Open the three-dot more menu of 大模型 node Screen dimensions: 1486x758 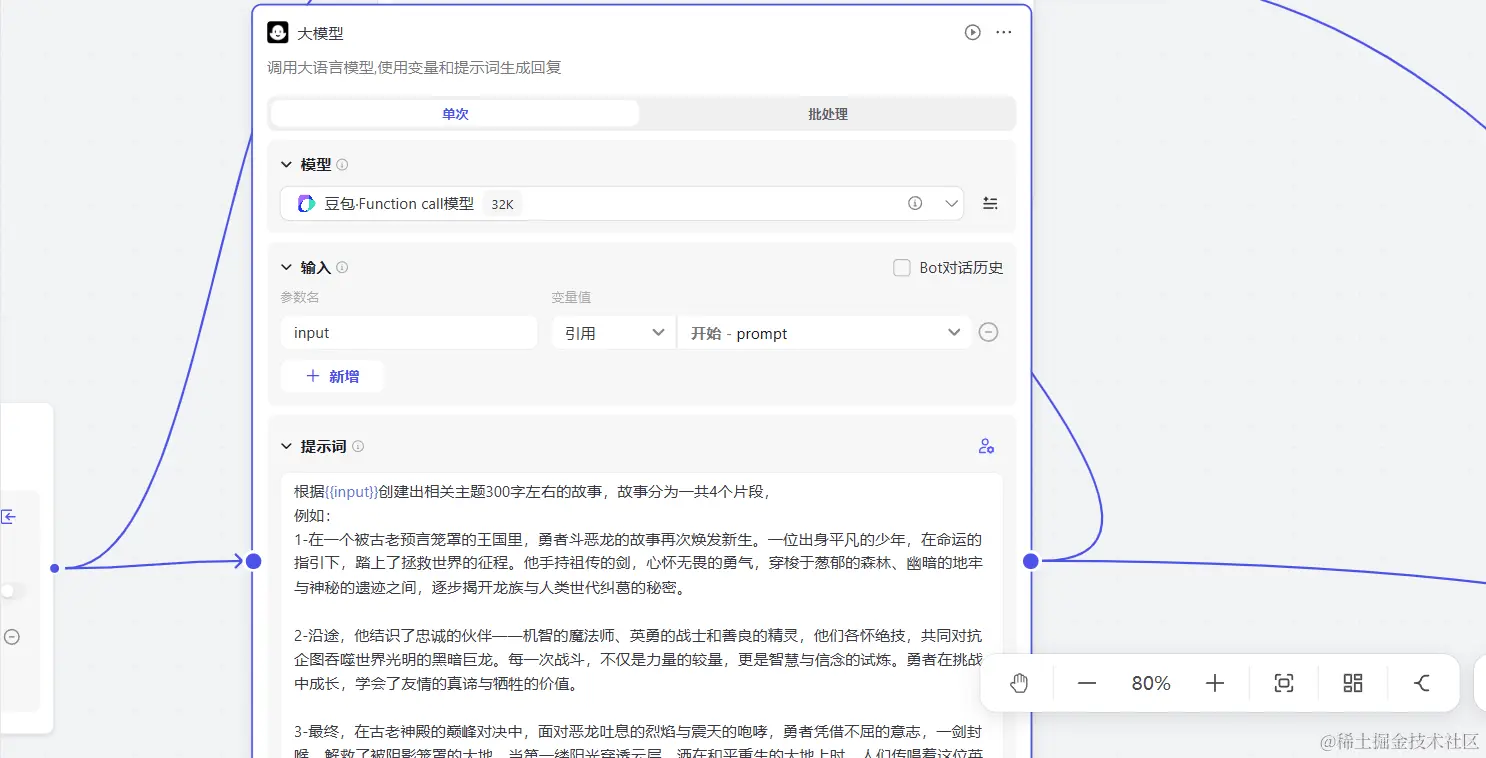point(1004,33)
